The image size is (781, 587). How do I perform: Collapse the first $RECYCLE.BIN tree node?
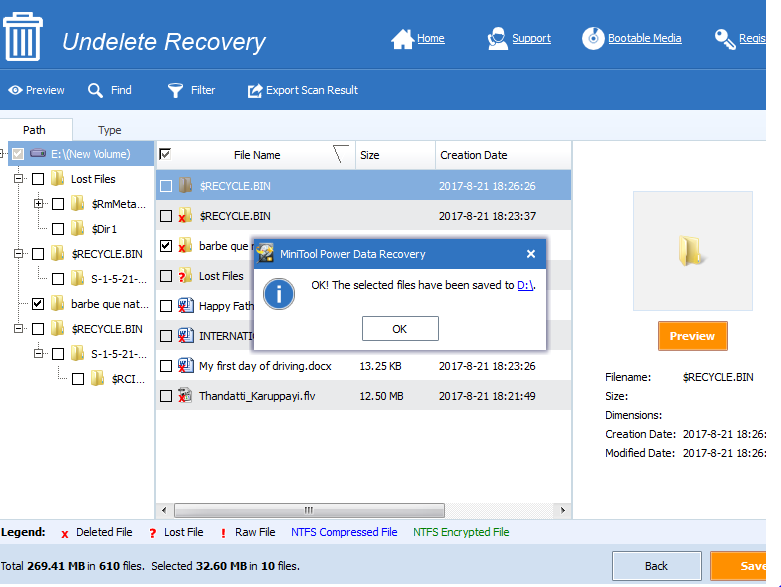pyautogui.click(x=18, y=253)
